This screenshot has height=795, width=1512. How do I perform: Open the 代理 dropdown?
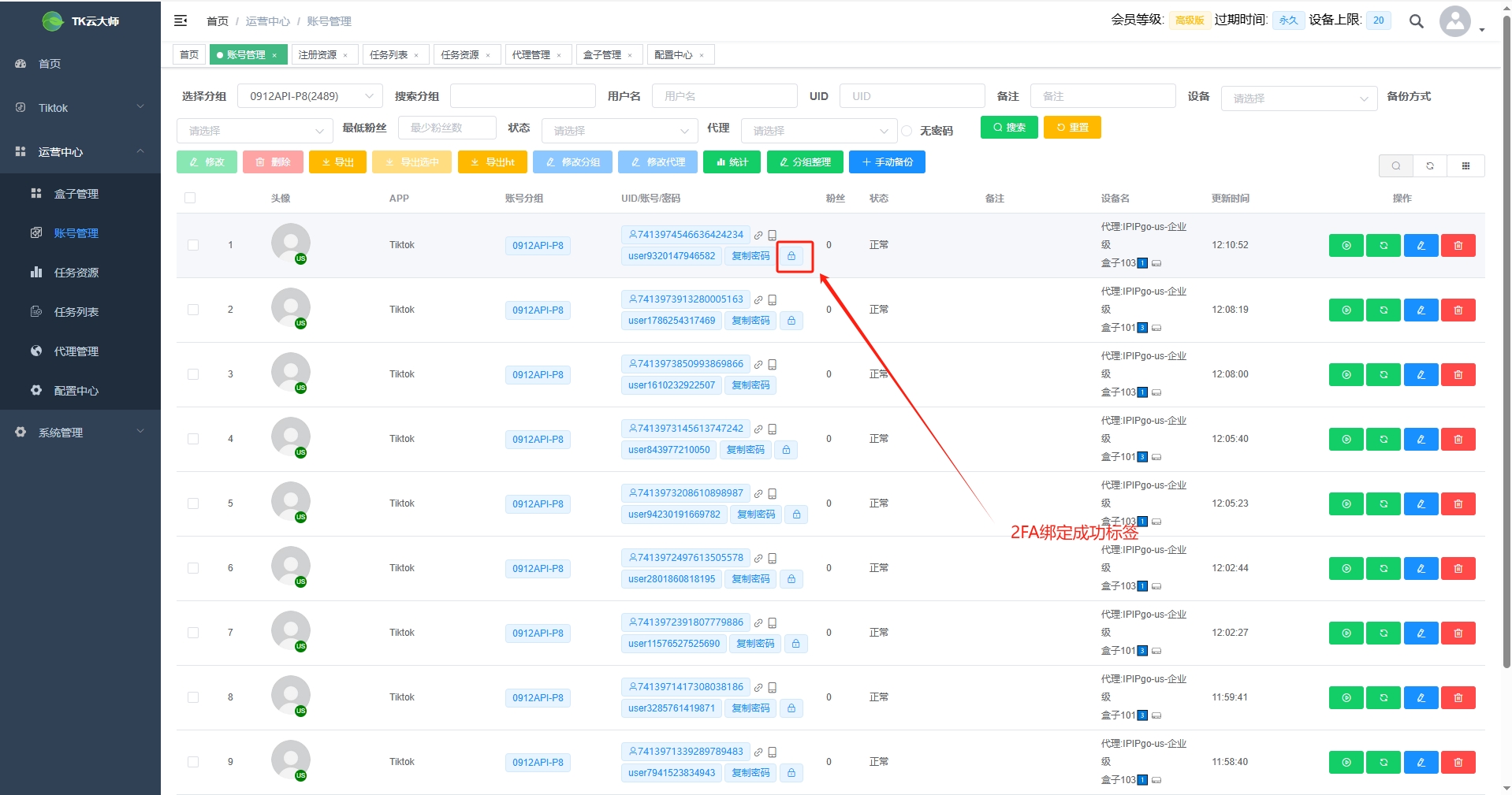(819, 131)
